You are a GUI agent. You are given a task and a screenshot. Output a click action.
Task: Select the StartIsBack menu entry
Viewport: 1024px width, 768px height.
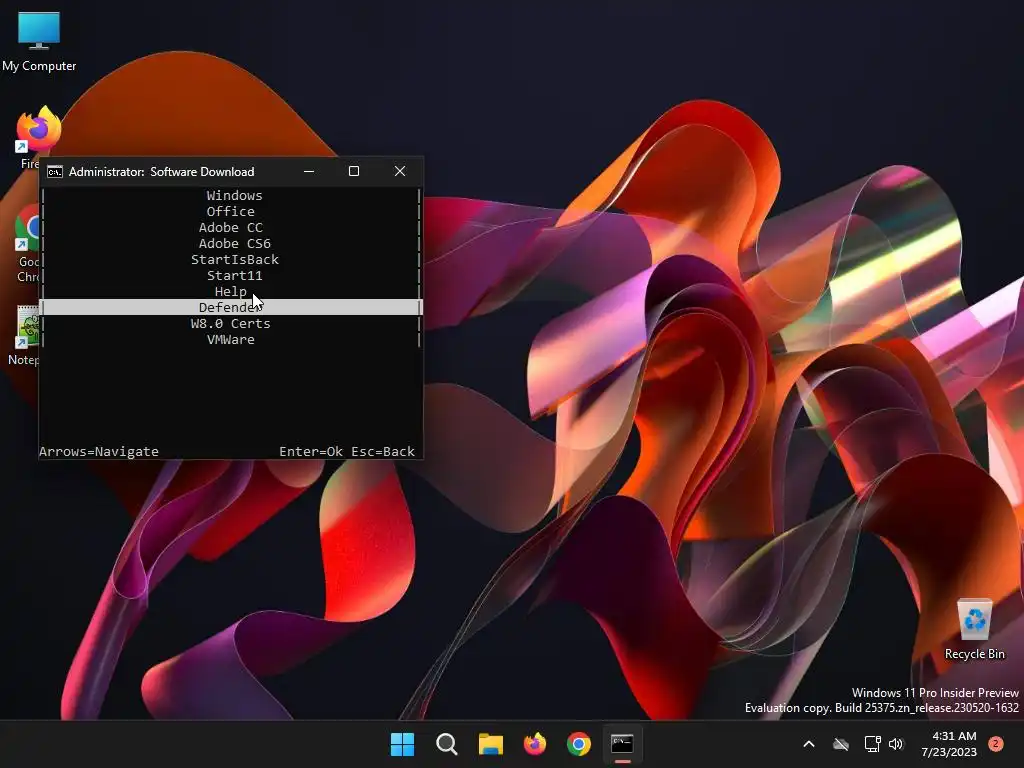click(x=231, y=259)
